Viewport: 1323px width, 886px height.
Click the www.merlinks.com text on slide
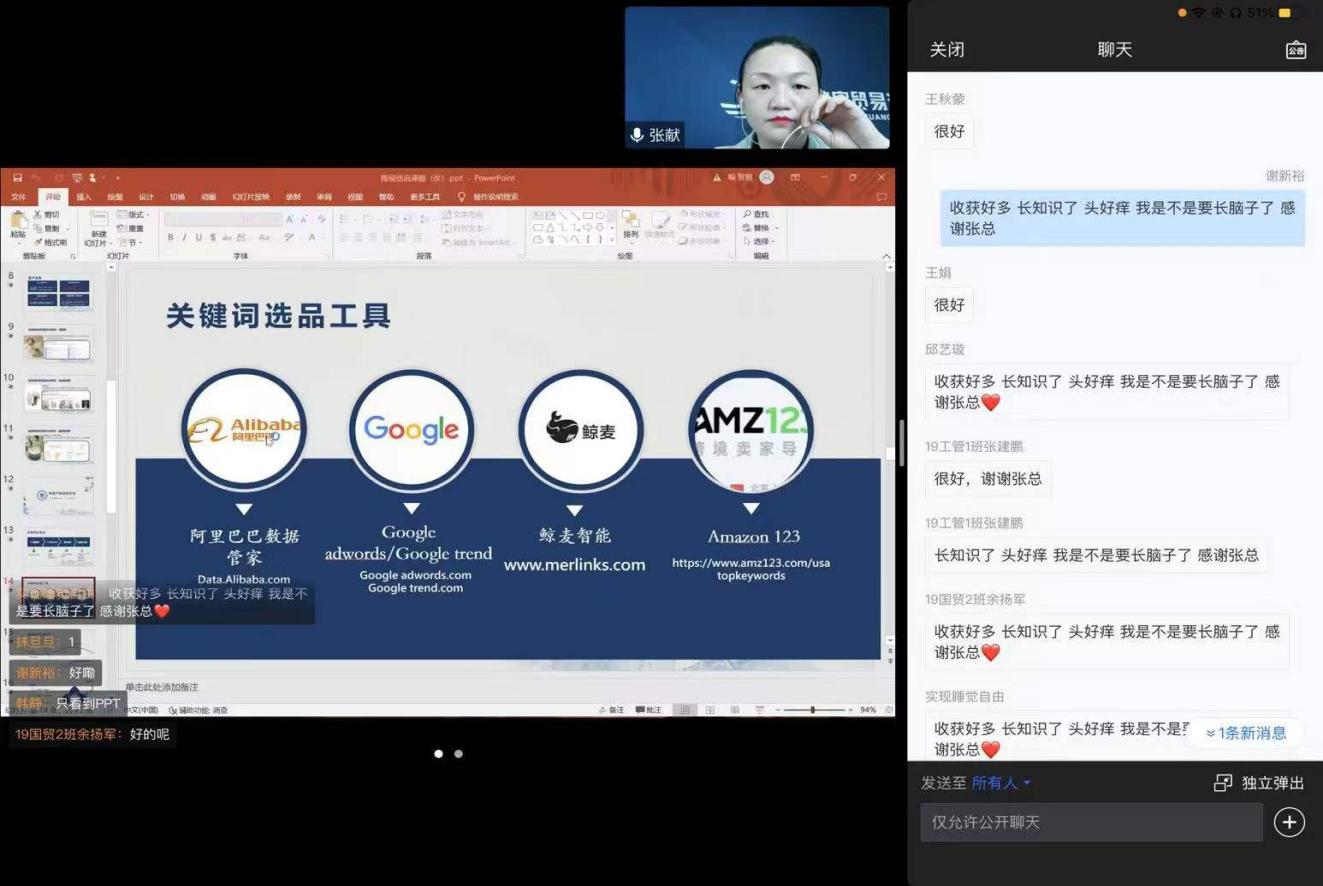click(574, 565)
